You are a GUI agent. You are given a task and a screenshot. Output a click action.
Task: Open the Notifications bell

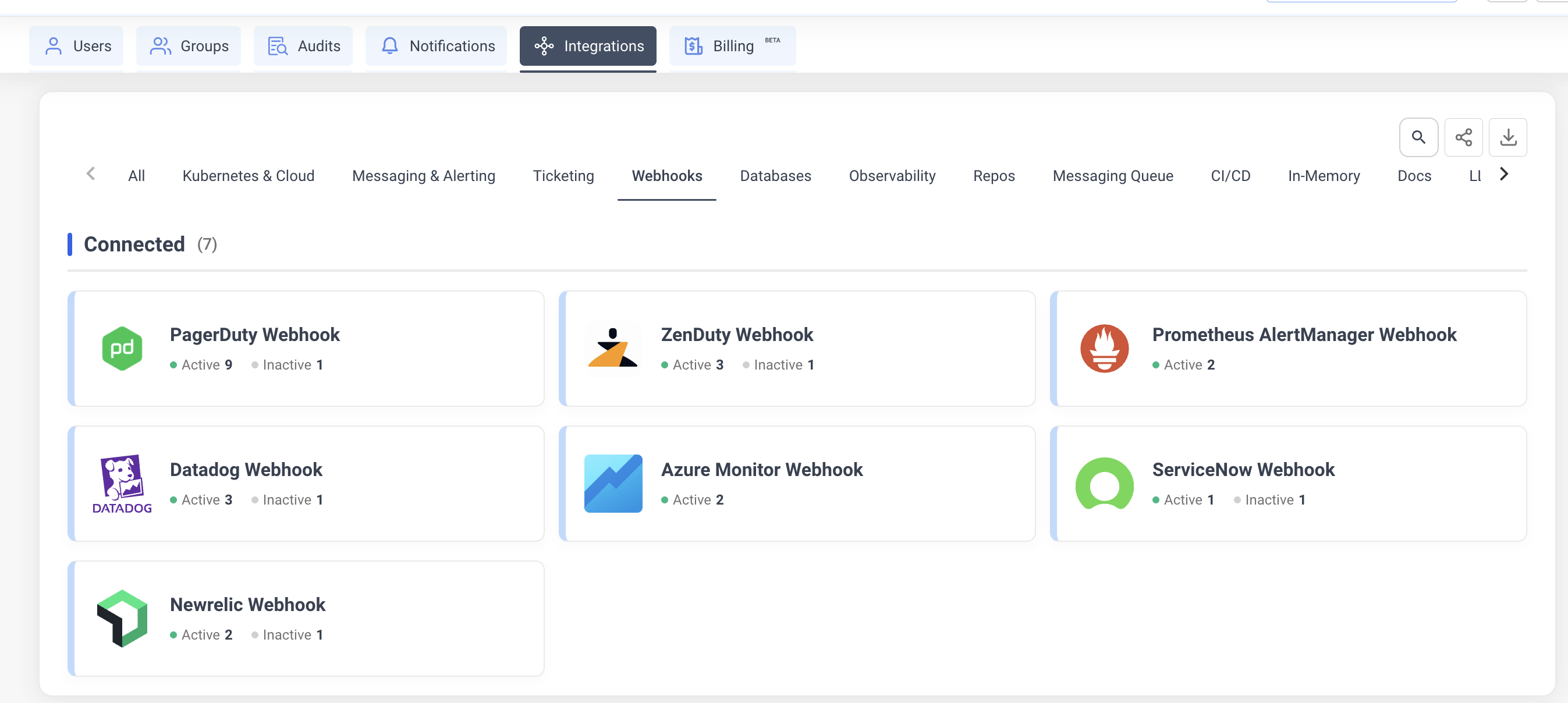pos(436,45)
